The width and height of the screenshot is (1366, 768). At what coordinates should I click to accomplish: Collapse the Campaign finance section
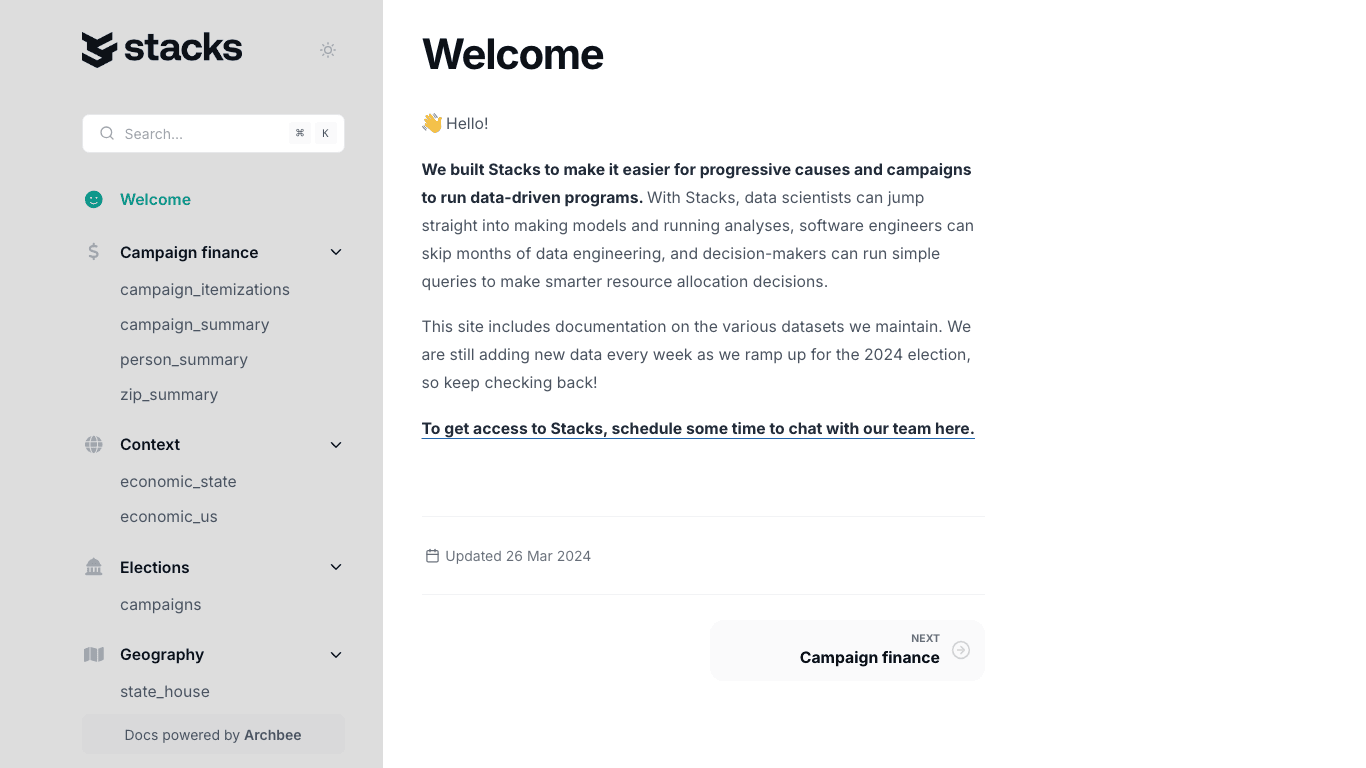pos(335,252)
